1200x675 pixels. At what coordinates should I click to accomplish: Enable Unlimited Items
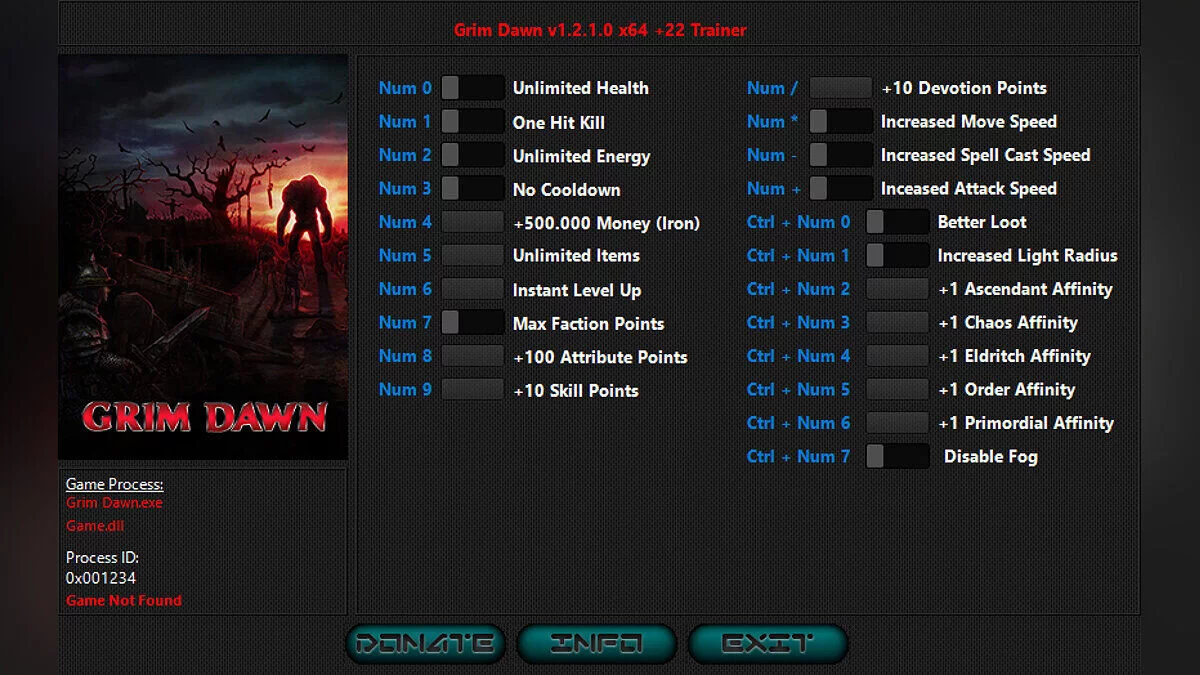coord(472,256)
